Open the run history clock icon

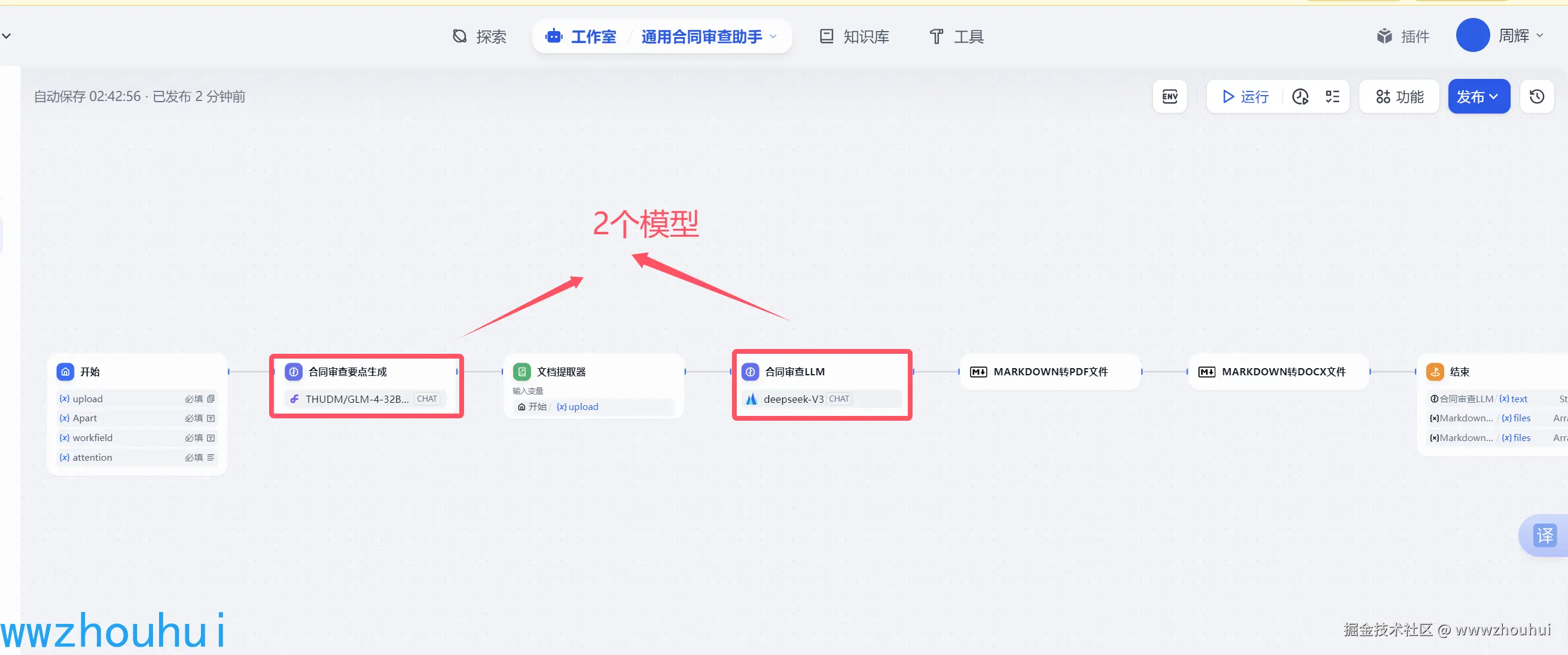pyautogui.click(x=1300, y=97)
